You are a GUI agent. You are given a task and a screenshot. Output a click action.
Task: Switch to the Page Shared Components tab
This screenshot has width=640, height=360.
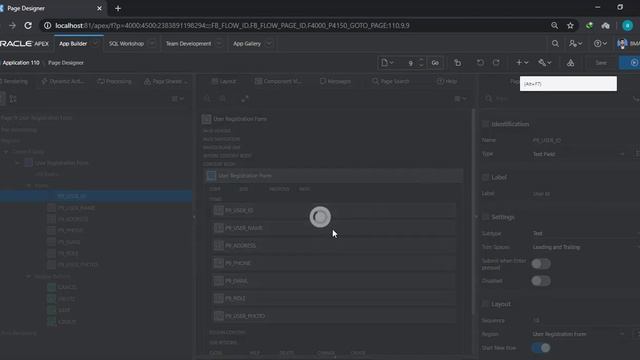(165, 81)
